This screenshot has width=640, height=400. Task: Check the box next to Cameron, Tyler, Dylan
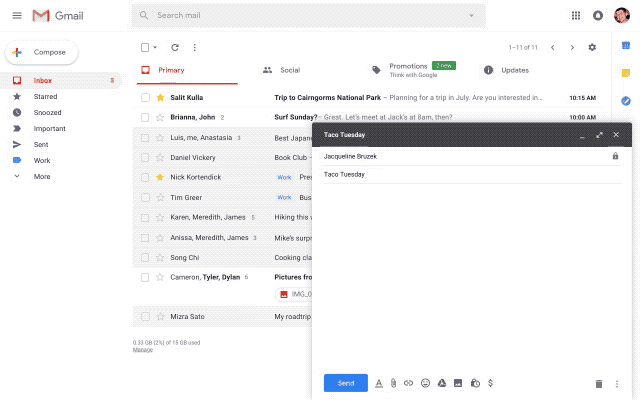click(145, 278)
